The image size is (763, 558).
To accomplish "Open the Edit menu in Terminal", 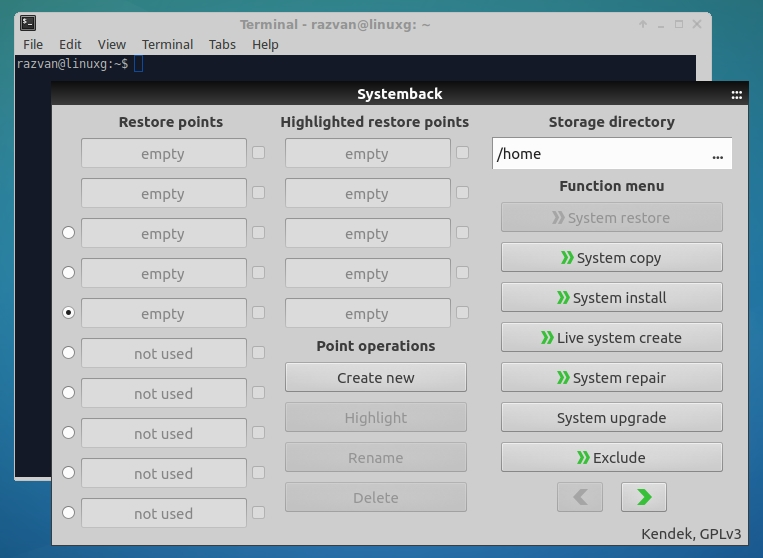I will [70, 44].
